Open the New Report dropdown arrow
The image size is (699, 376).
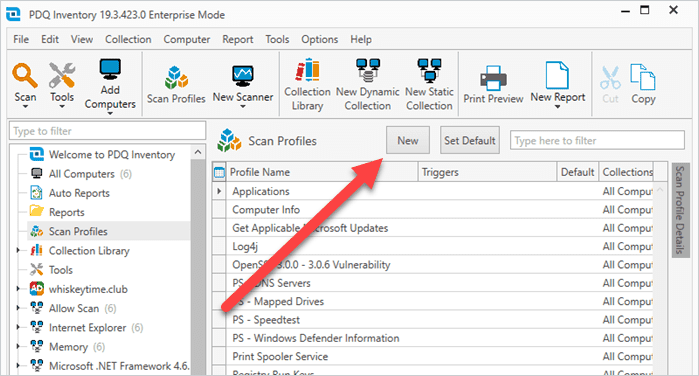558,107
